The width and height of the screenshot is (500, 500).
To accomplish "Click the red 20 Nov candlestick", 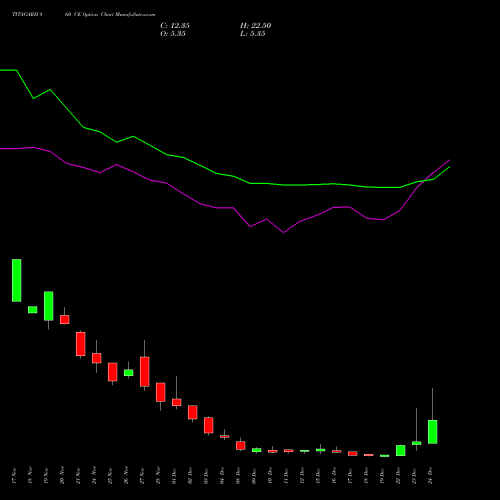I will point(65,319).
